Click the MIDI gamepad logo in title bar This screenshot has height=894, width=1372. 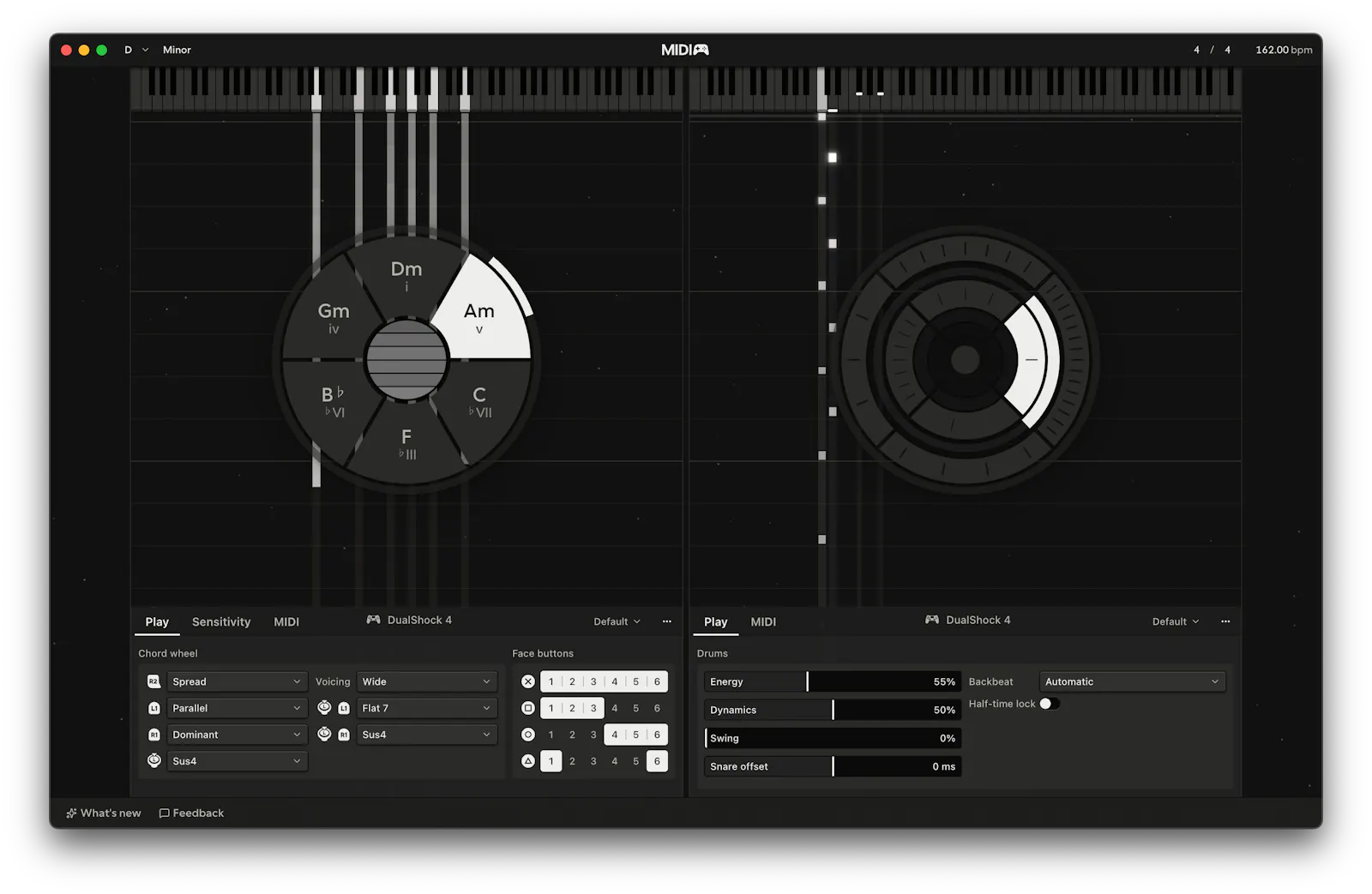pos(685,50)
